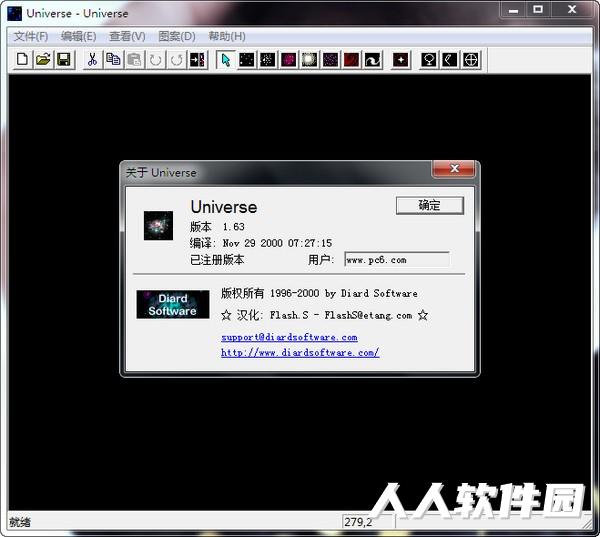The width and height of the screenshot is (600, 537).
Task: Close the 关于 Universe dialog
Action: coord(454,168)
